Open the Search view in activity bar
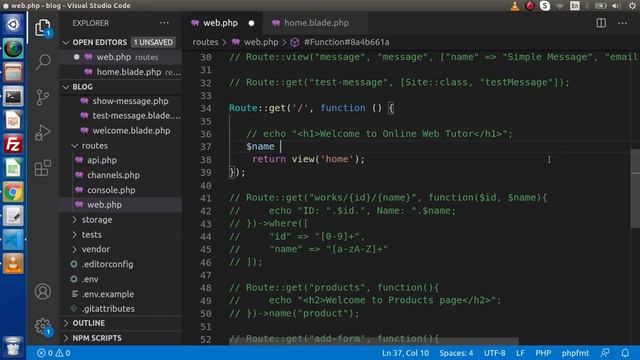Screen dimensions: 640x360 43,62
